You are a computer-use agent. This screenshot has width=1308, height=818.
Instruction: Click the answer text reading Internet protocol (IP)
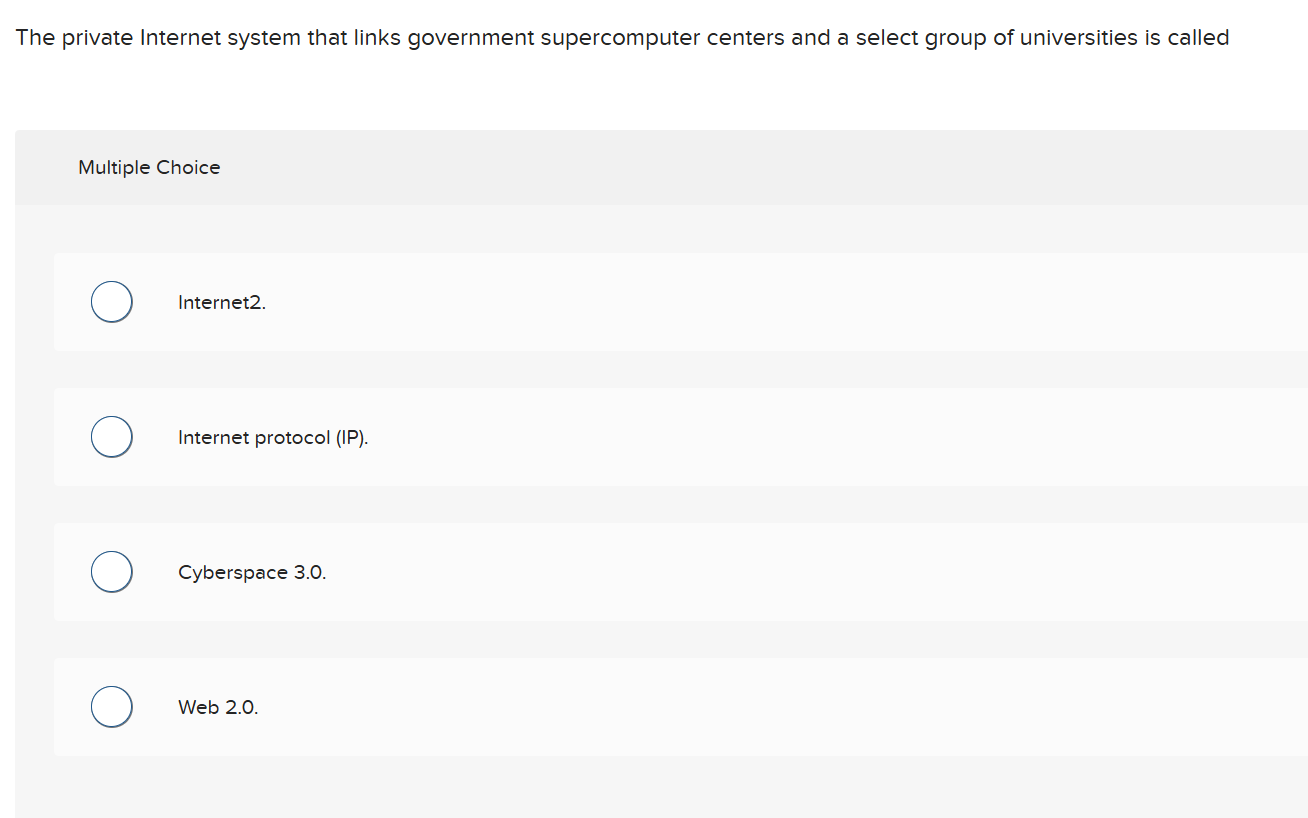[x=273, y=437]
